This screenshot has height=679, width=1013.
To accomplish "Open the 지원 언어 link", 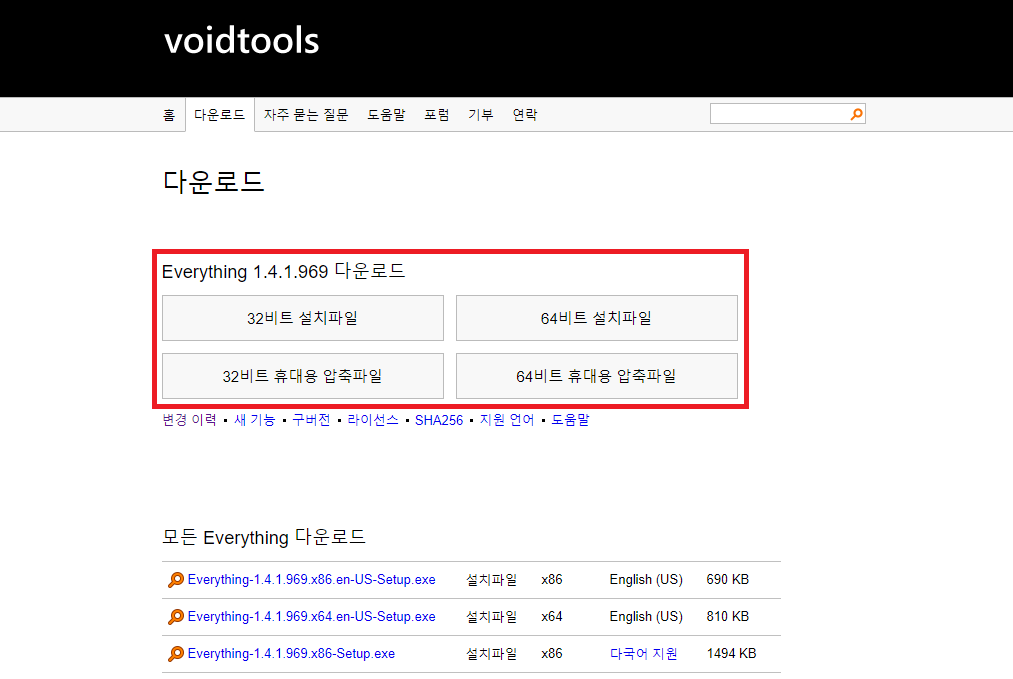I will tap(507, 420).
